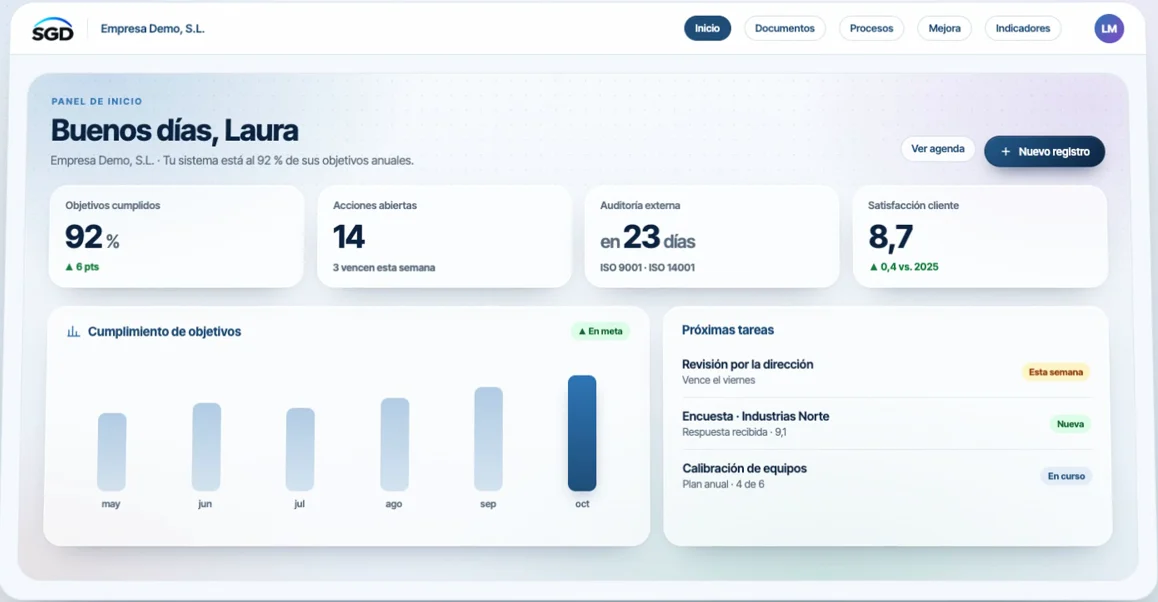Screen dimensions: 1158x602
Task: Click the Ver agenda button
Action: pyautogui.click(x=937, y=148)
